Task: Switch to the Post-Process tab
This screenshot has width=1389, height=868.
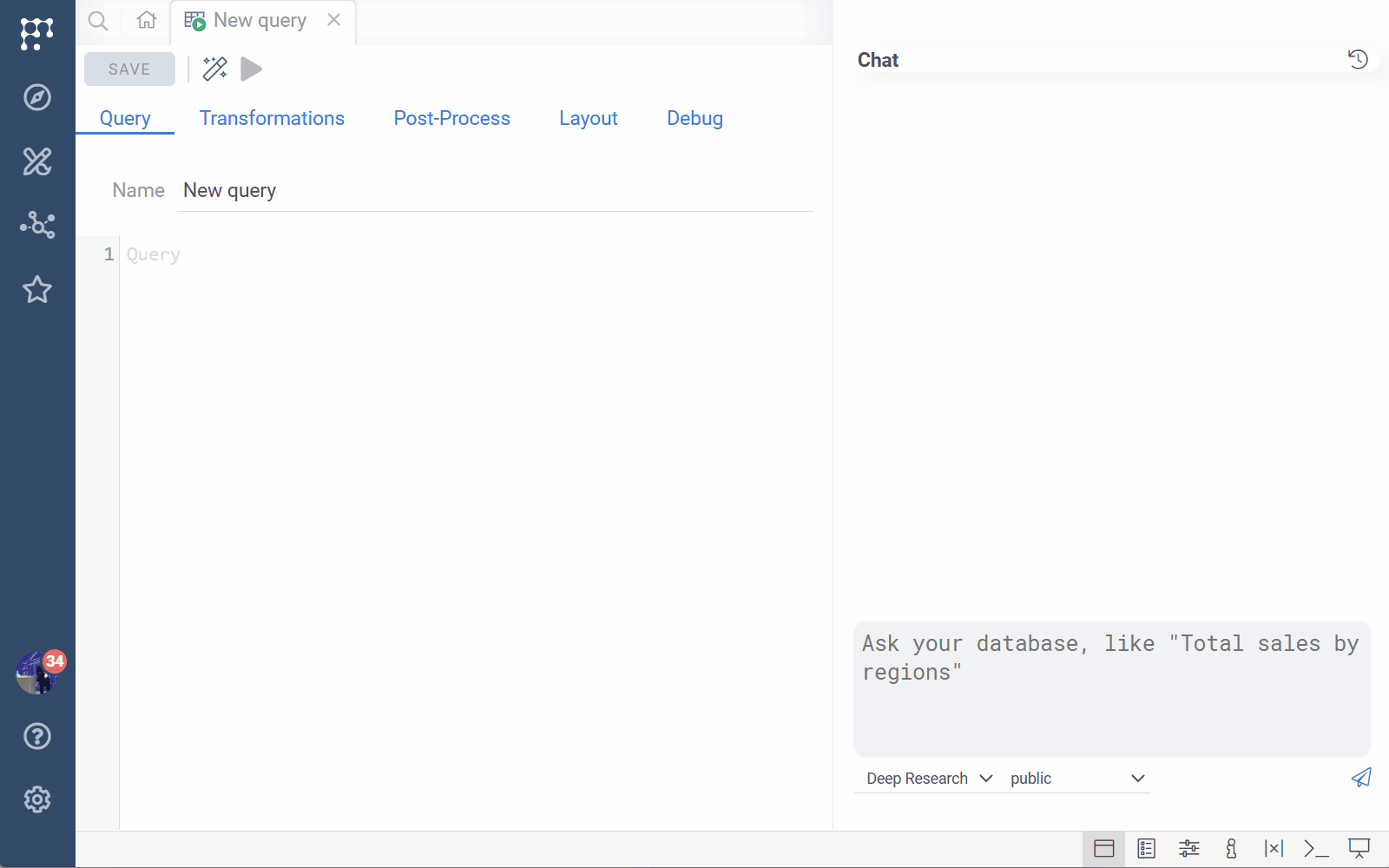Action: pyautogui.click(x=451, y=118)
